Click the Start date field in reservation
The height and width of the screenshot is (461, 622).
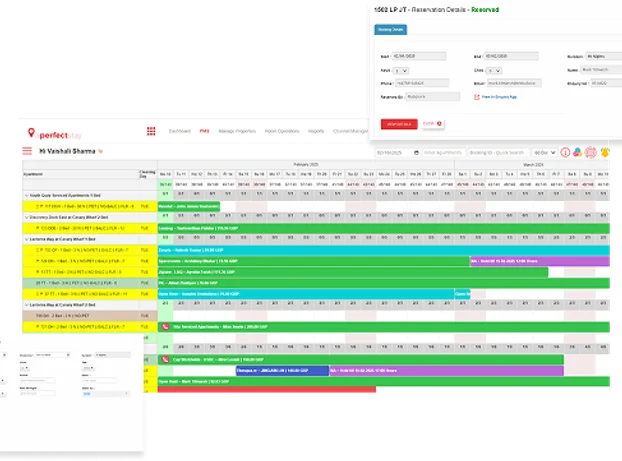[419, 56]
